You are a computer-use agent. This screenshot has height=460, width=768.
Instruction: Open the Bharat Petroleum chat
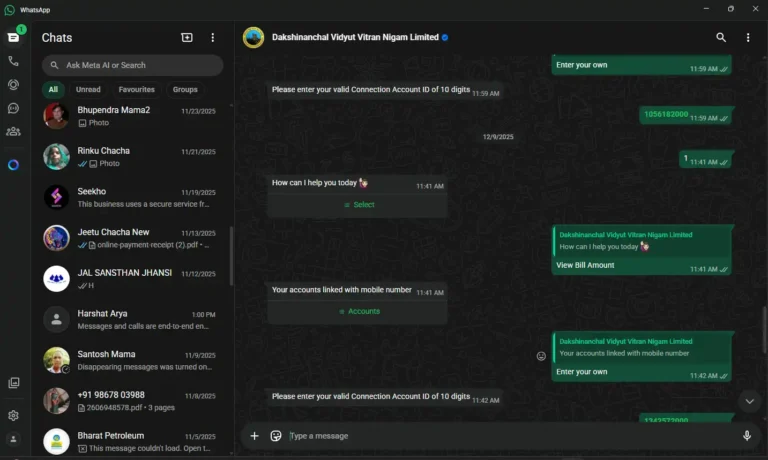tap(131, 441)
